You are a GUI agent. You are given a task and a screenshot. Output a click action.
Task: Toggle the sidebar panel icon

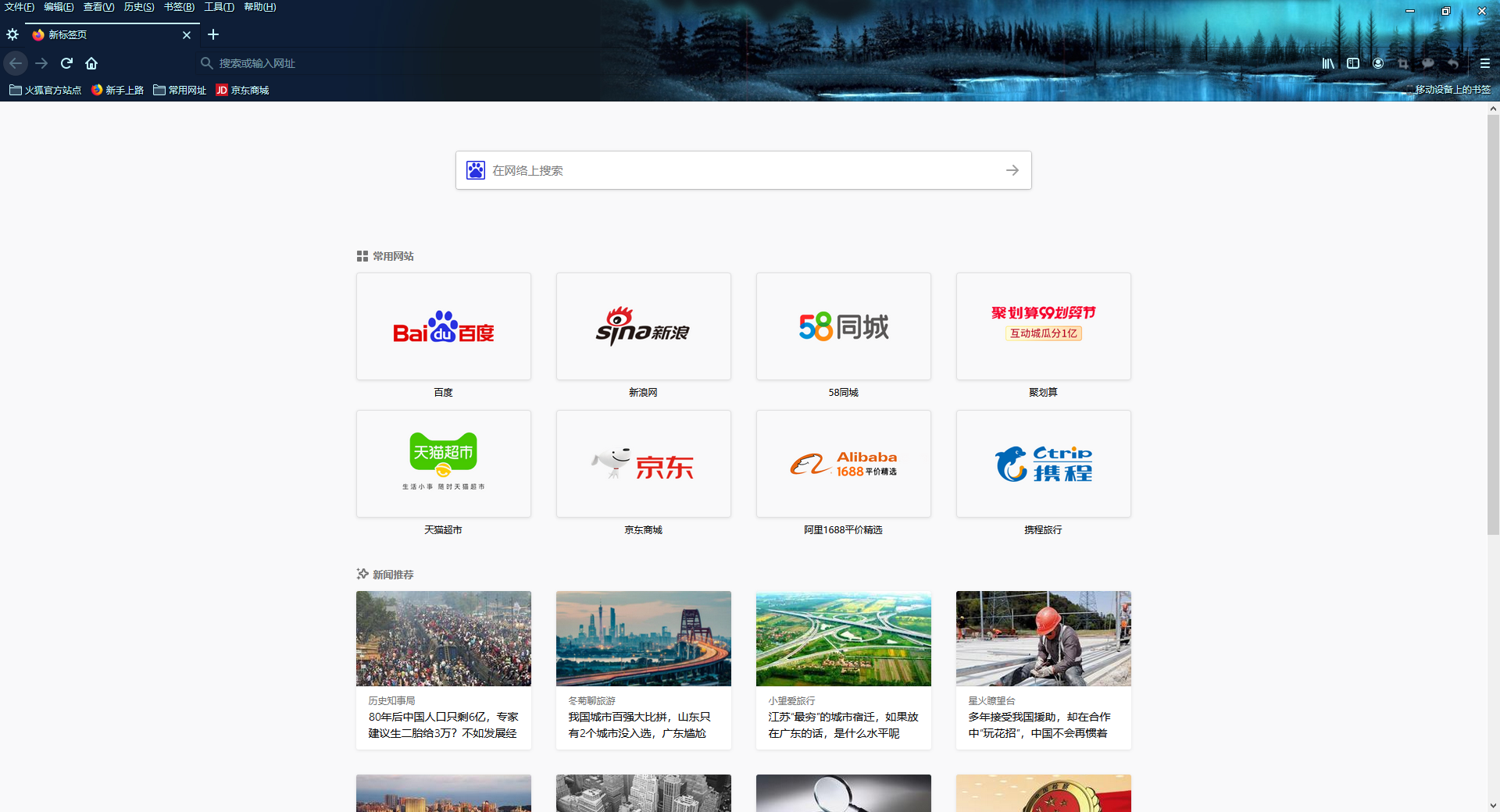tap(1353, 63)
